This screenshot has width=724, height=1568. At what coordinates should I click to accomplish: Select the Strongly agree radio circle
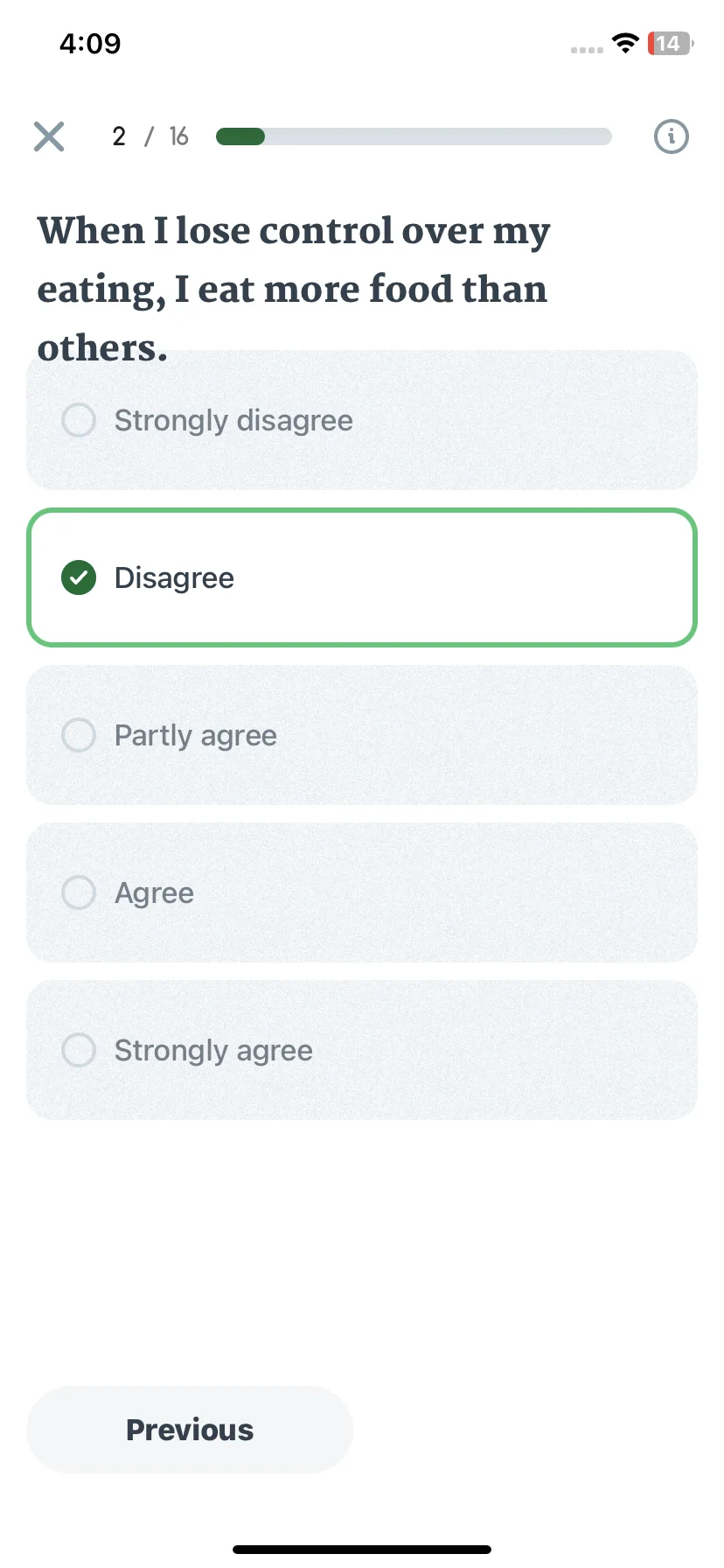tap(79, 1050)
